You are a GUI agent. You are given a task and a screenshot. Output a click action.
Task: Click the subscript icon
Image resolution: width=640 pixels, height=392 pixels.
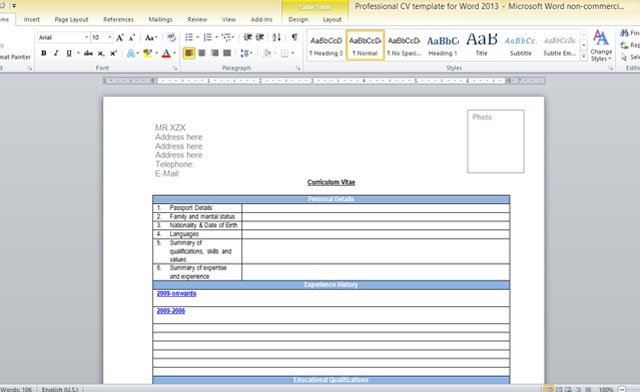(x=101, y=53)
